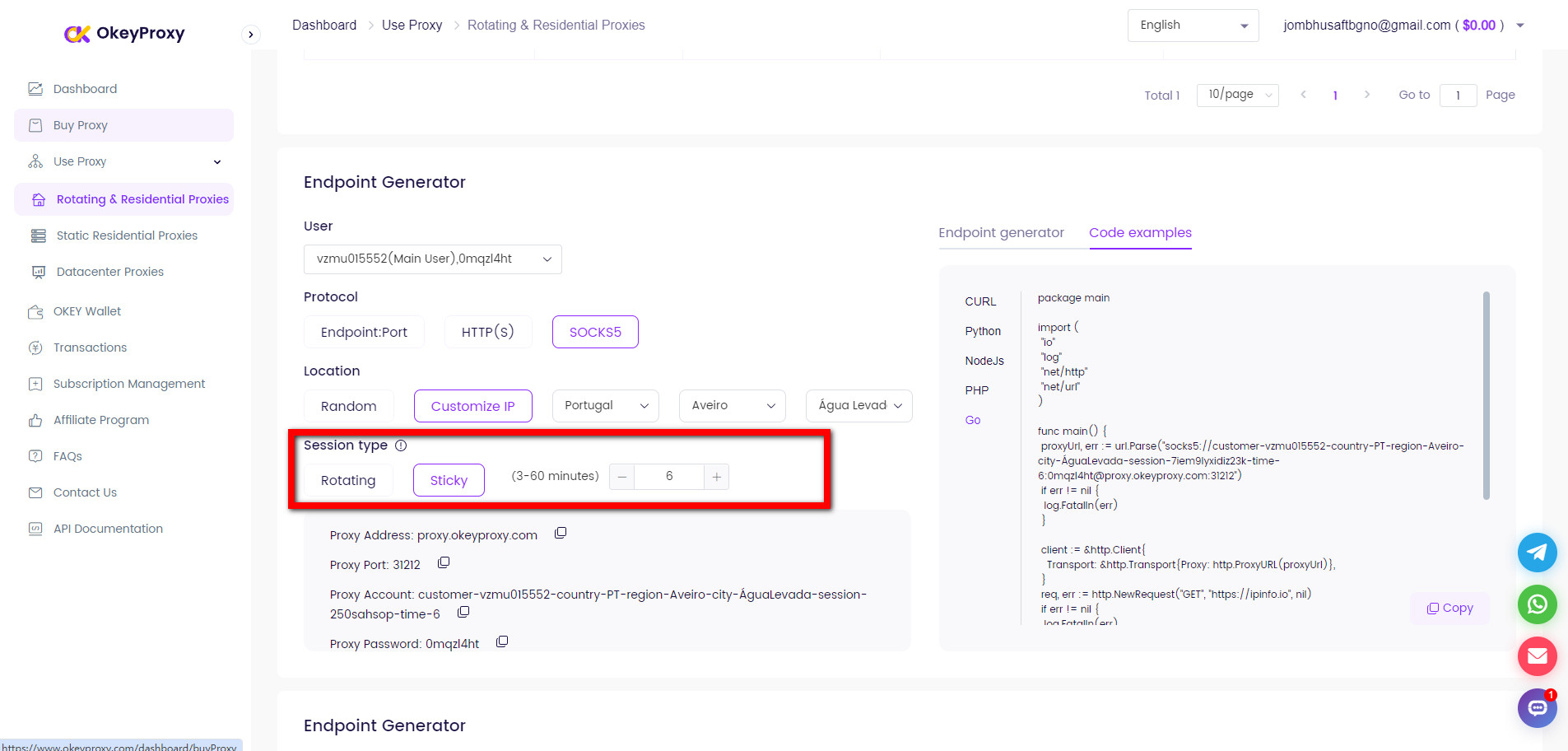Screen dimensions: 1568x751
Task: Copy the Proxy Password value
Action: point(502,642)
